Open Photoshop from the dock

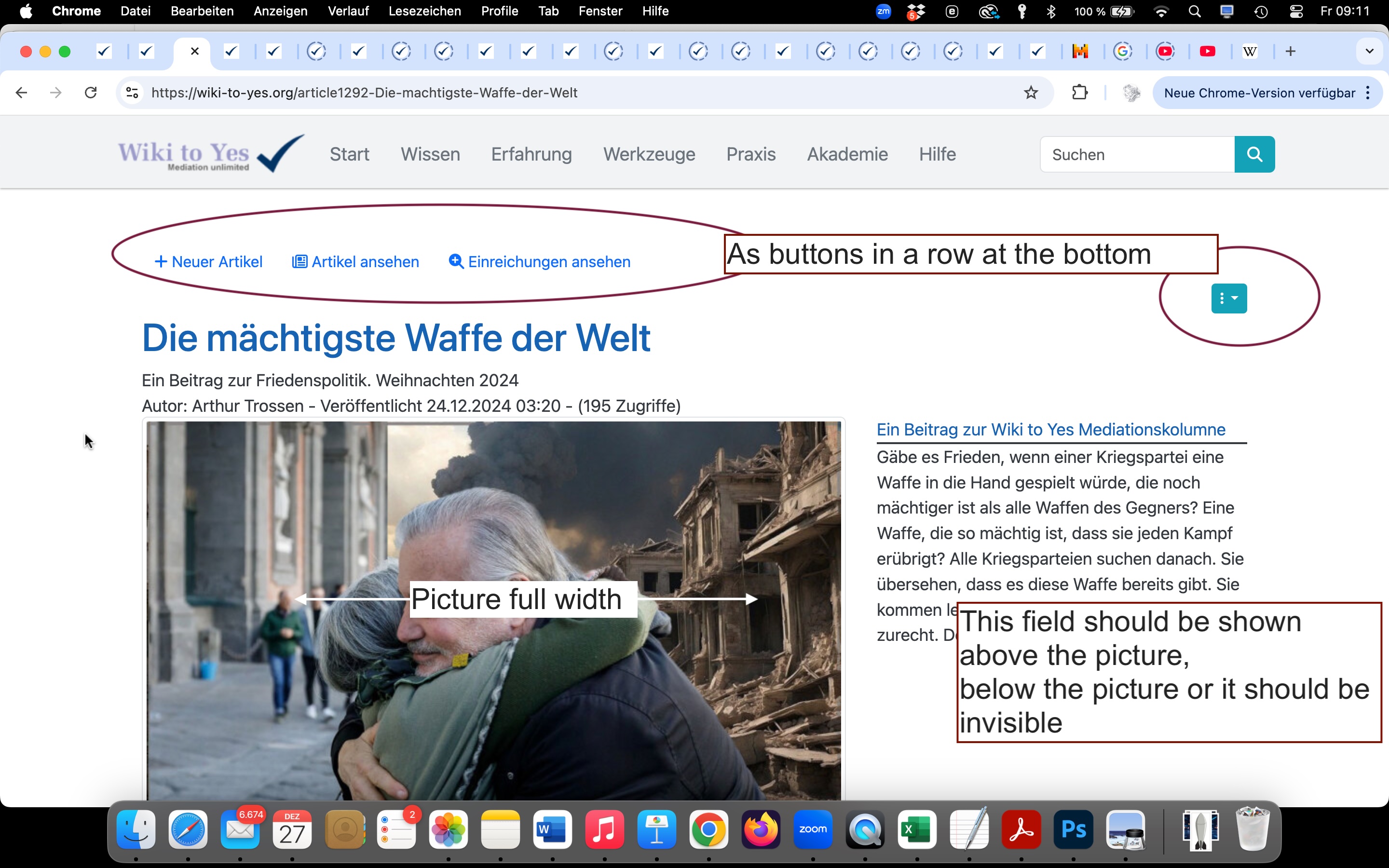click(1073, 829)
